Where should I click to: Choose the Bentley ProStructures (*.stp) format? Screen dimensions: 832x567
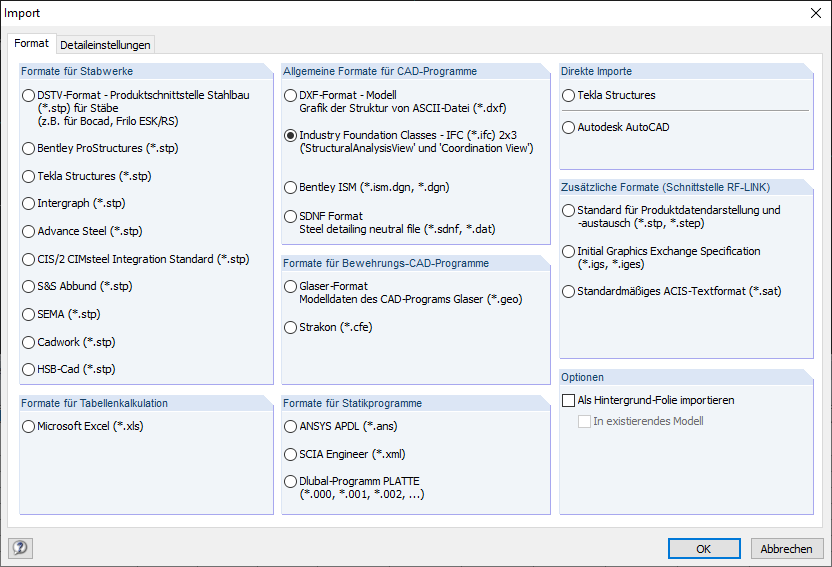[x=28, y=148]
